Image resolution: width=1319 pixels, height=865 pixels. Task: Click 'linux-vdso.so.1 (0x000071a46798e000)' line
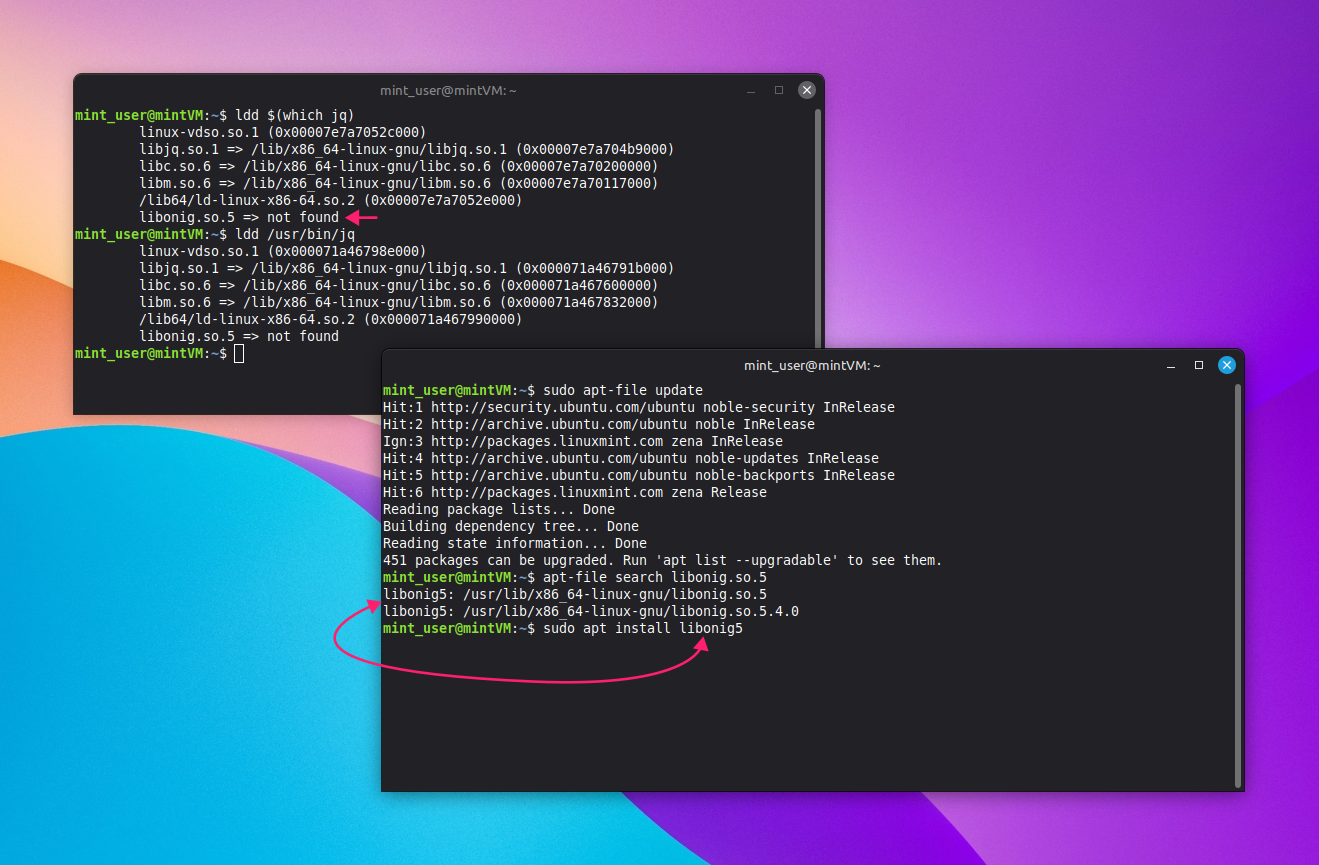283,251
